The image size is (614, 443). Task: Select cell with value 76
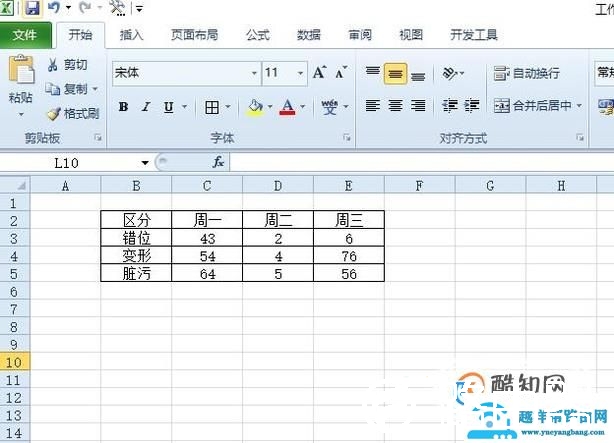[x=349, y=255]
